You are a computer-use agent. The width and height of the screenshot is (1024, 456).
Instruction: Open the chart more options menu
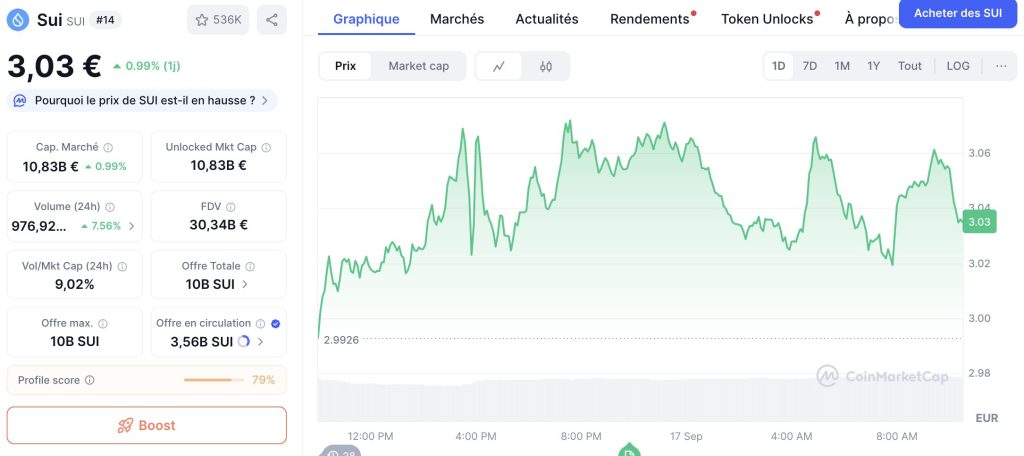[x=1001, y=66]
